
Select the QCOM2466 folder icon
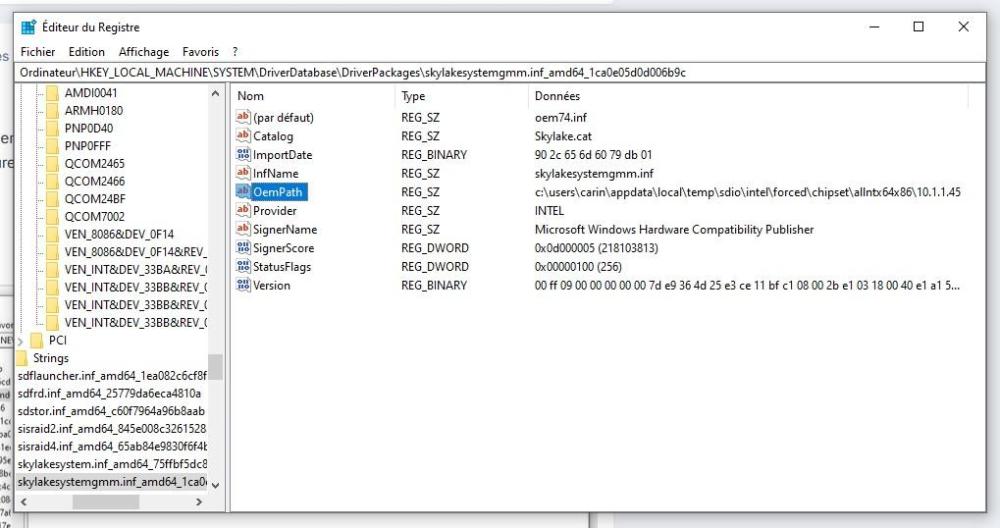(52, 181)
